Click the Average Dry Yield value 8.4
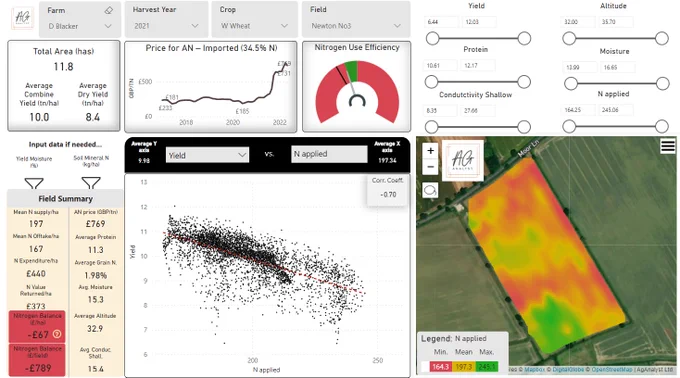 (92, 117)
